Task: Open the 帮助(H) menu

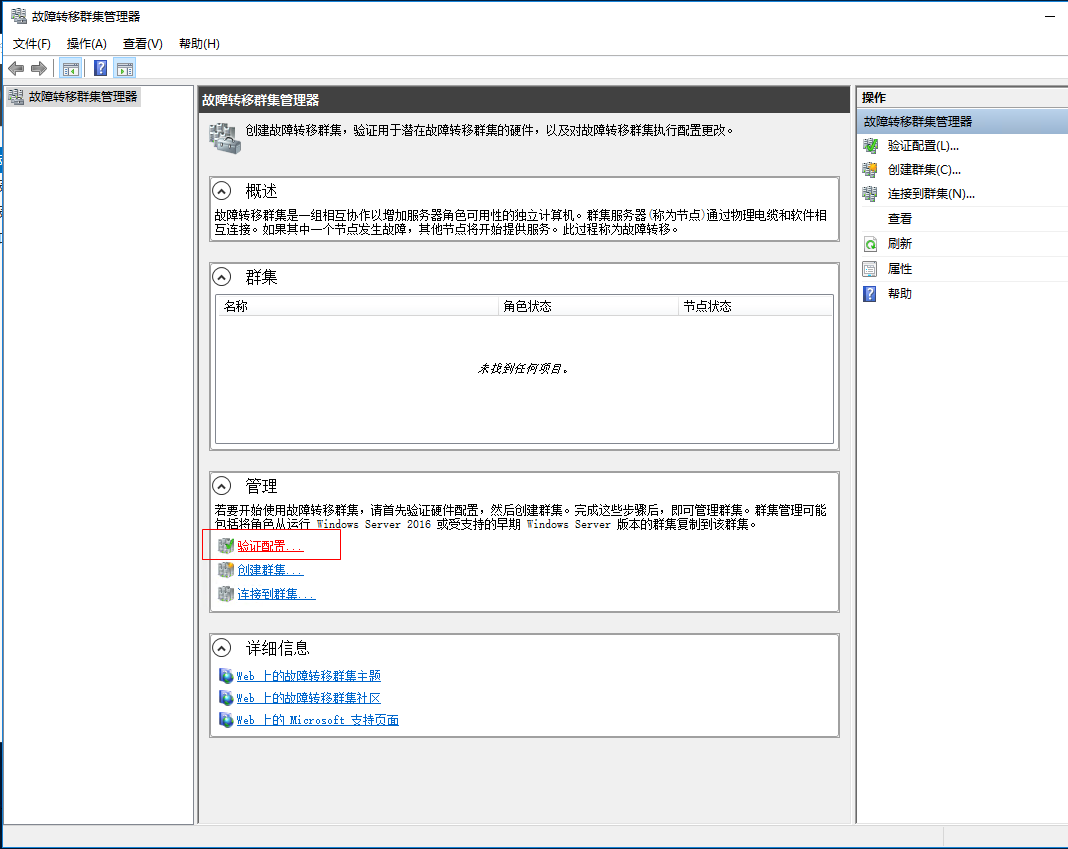Action: 199,44
